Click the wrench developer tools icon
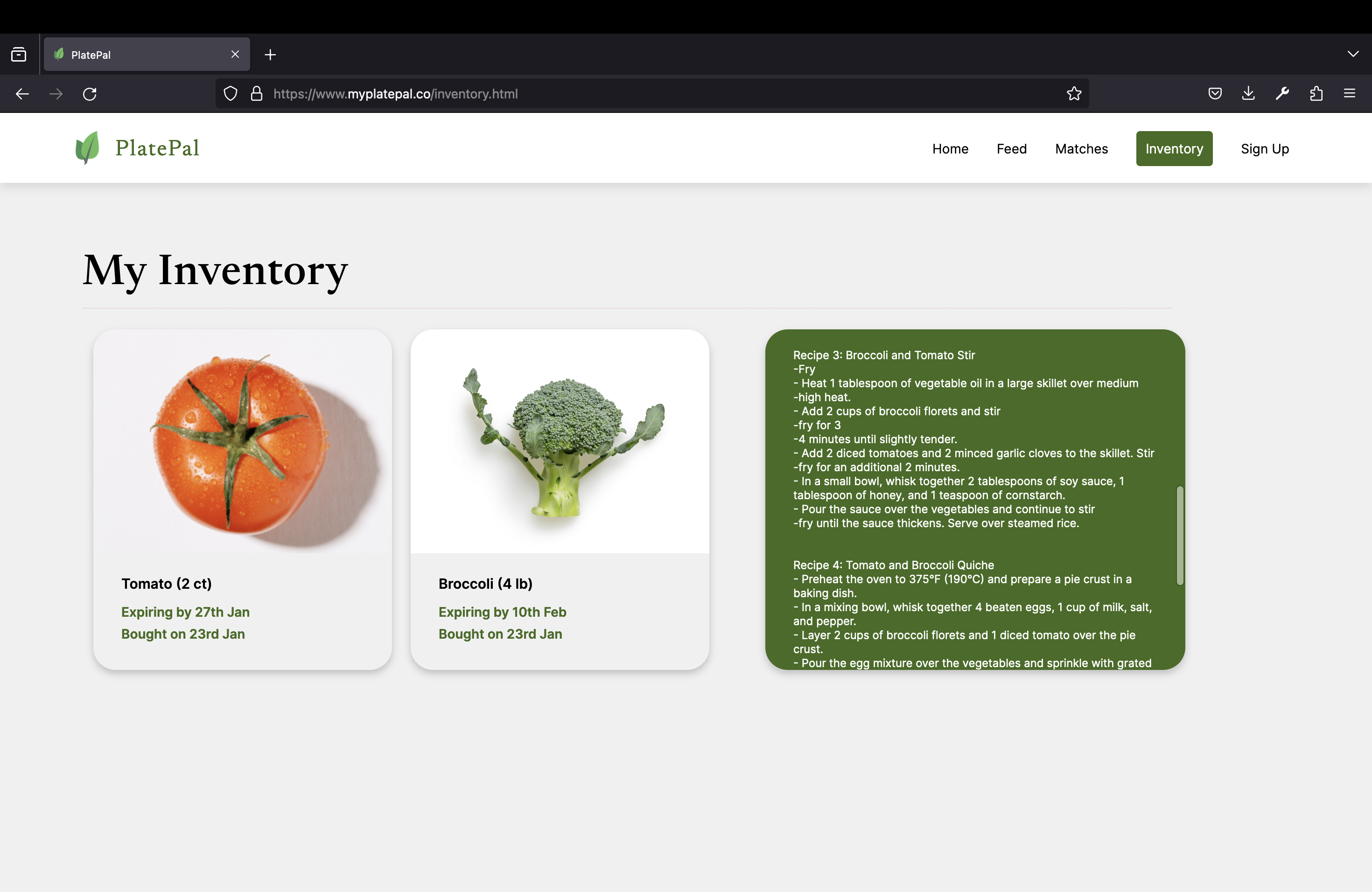This screenshot has width=1372, height=892. point(1282,93)
